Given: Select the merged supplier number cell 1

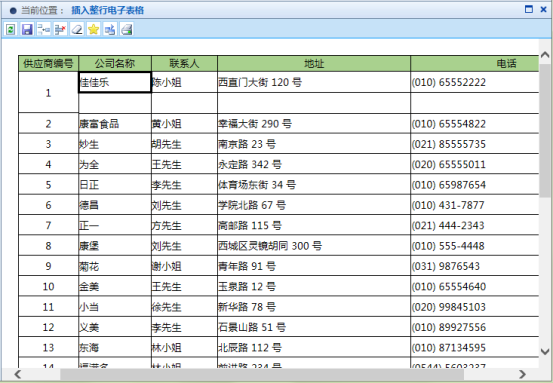Looking at the screenshot, I should 48,93.
